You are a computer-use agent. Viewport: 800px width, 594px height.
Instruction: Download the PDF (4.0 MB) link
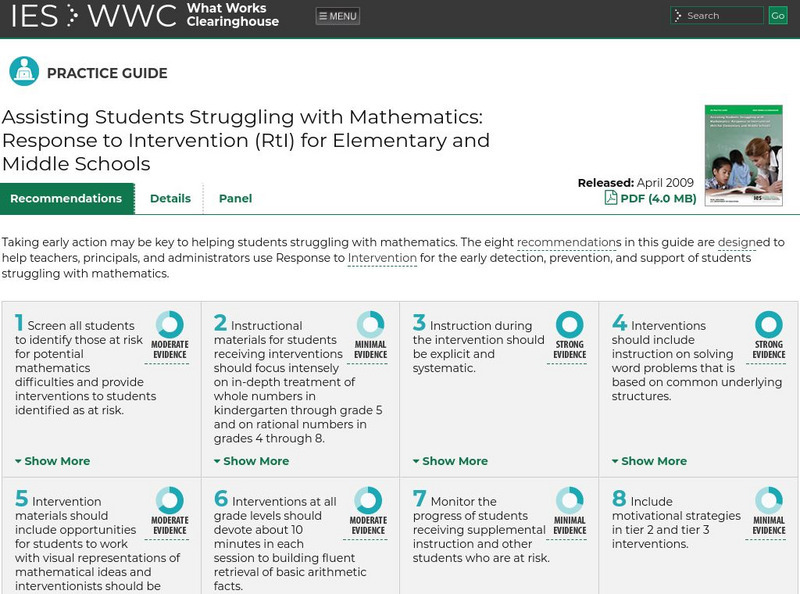(x=657, y=198)
